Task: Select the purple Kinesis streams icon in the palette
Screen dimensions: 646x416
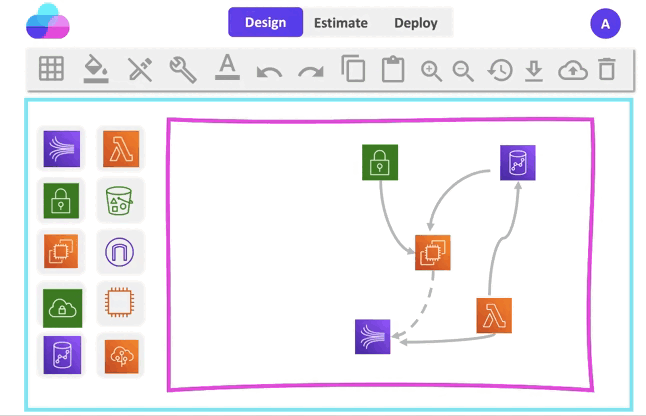Action: 62,149
